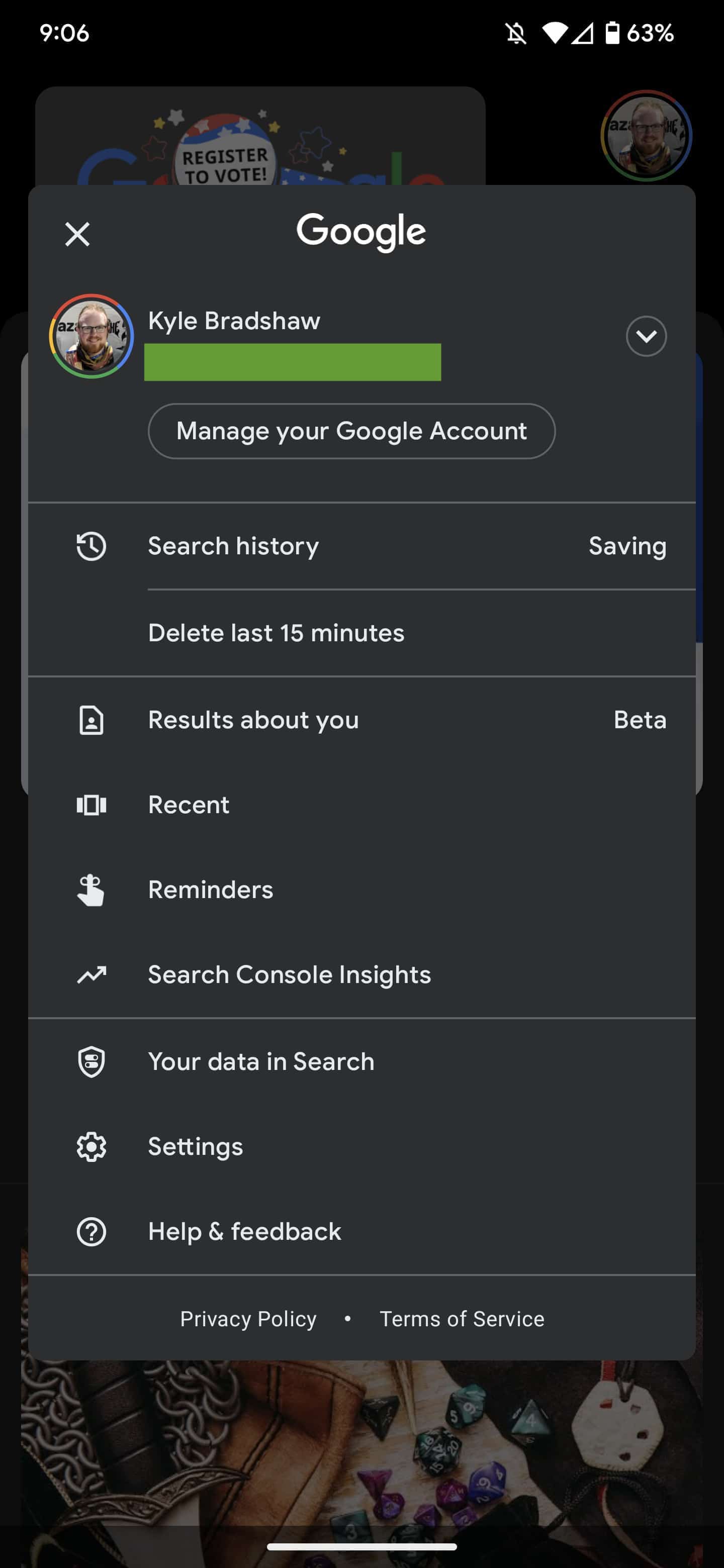724x1568 pixels.
Task: Open Search history Saving status
Action: pyautogui.click(x=626, y=546)
